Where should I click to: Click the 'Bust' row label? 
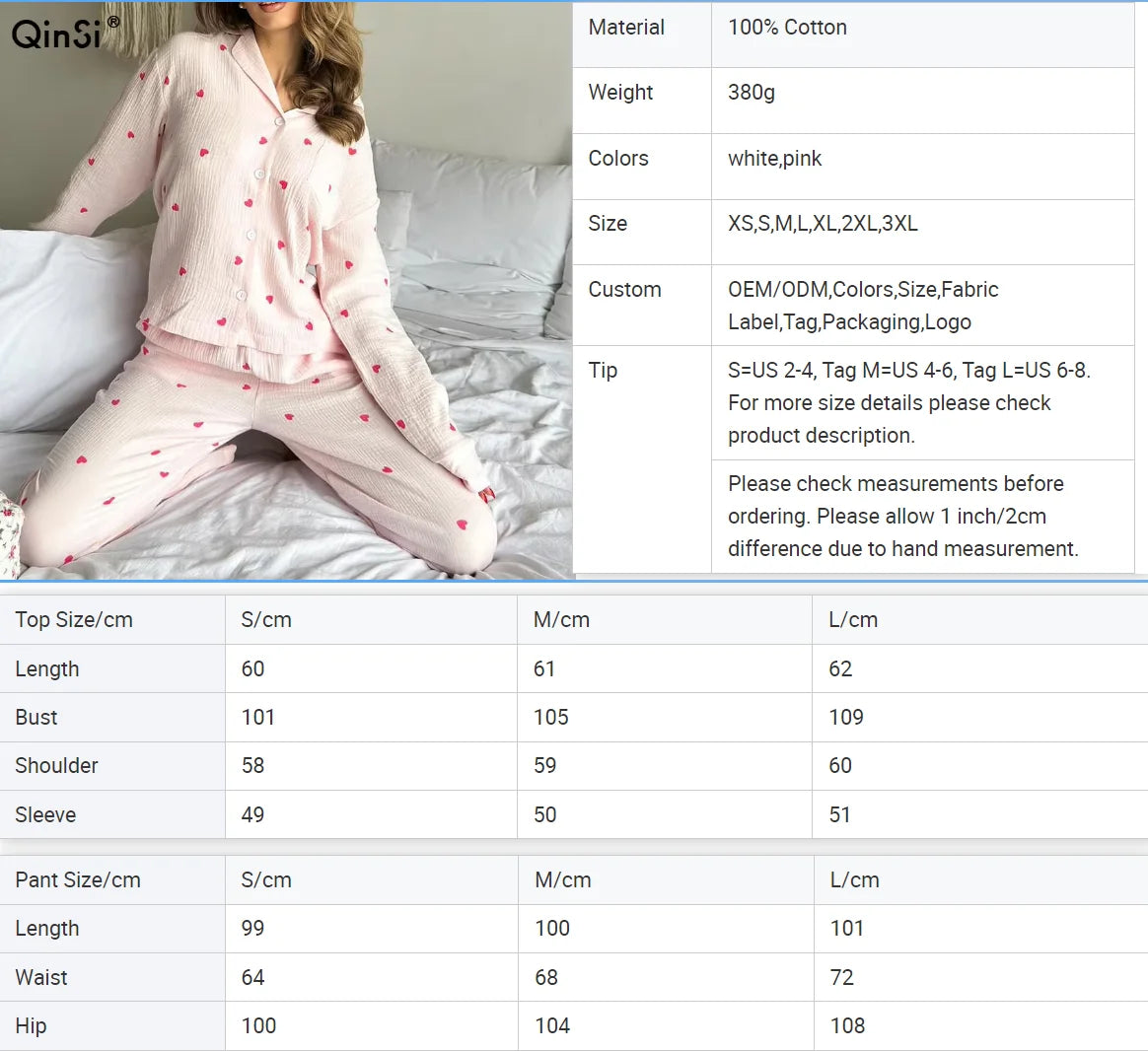point(36,717)
